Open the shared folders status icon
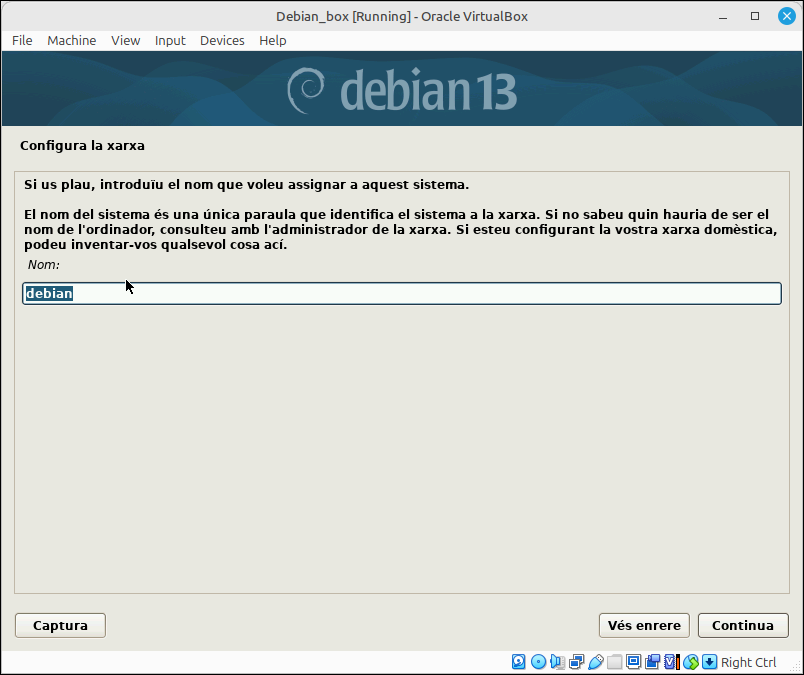 click(x=614, y=662)
